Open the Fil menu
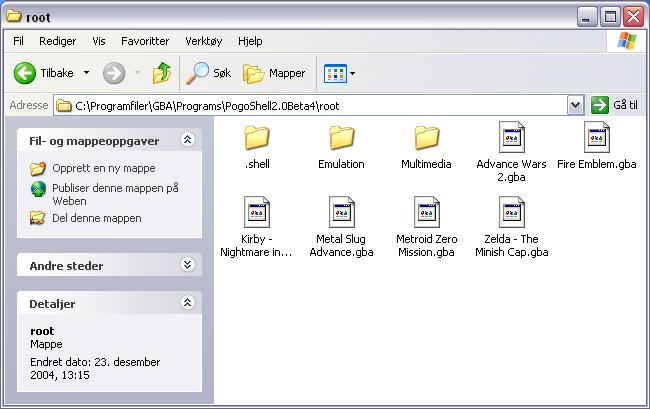Screen dimensions: 650x409 click(18, 41)
